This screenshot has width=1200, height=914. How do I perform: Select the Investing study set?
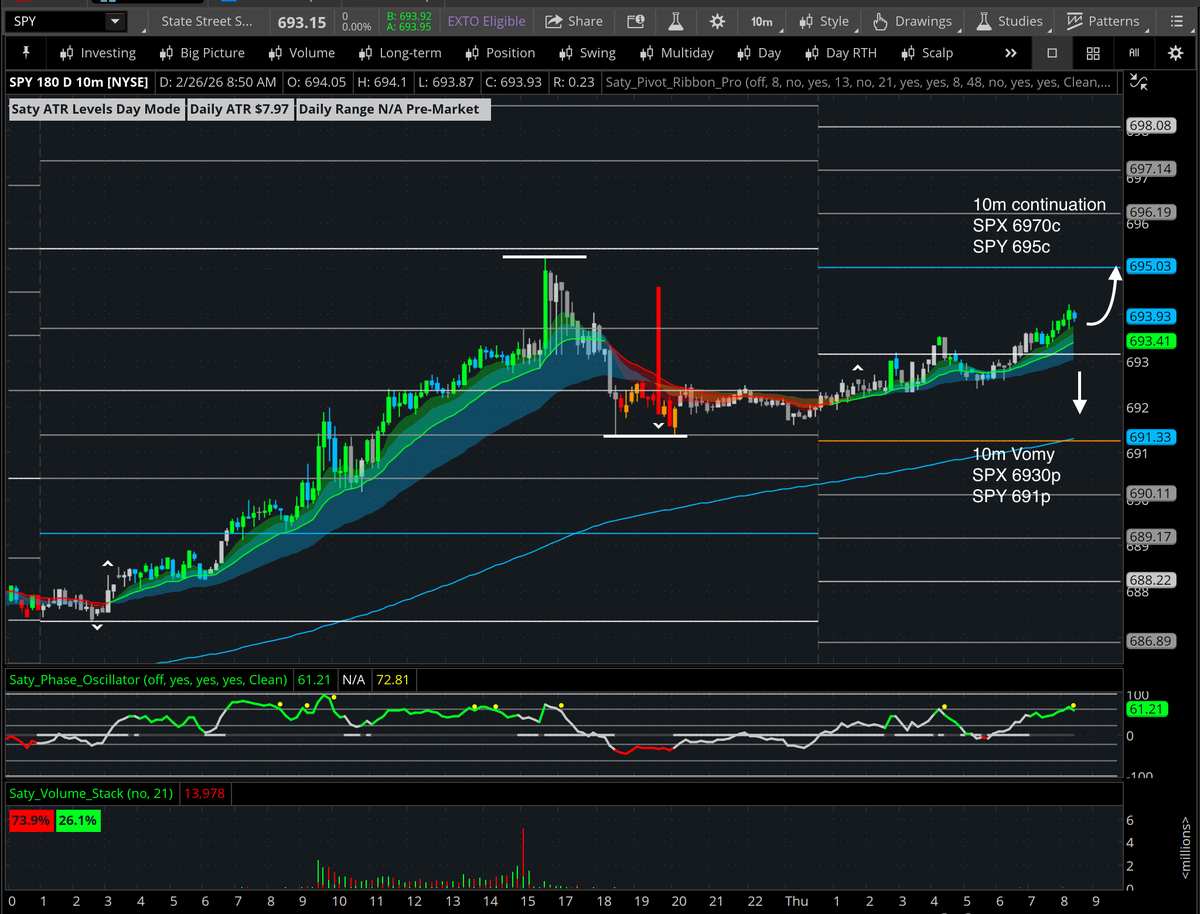coord(98,53)
